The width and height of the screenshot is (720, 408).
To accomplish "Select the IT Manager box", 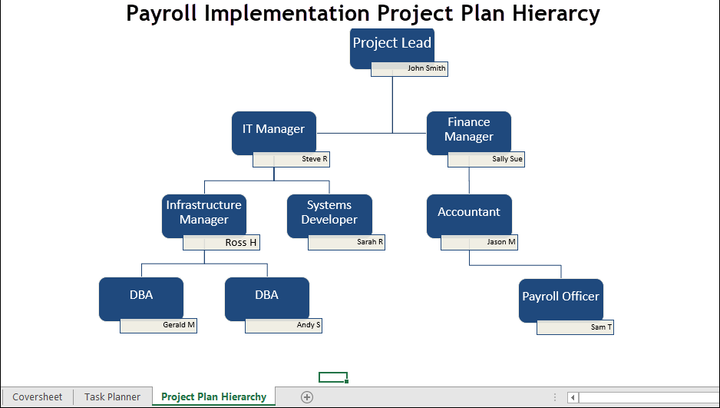I will point(273,132).
